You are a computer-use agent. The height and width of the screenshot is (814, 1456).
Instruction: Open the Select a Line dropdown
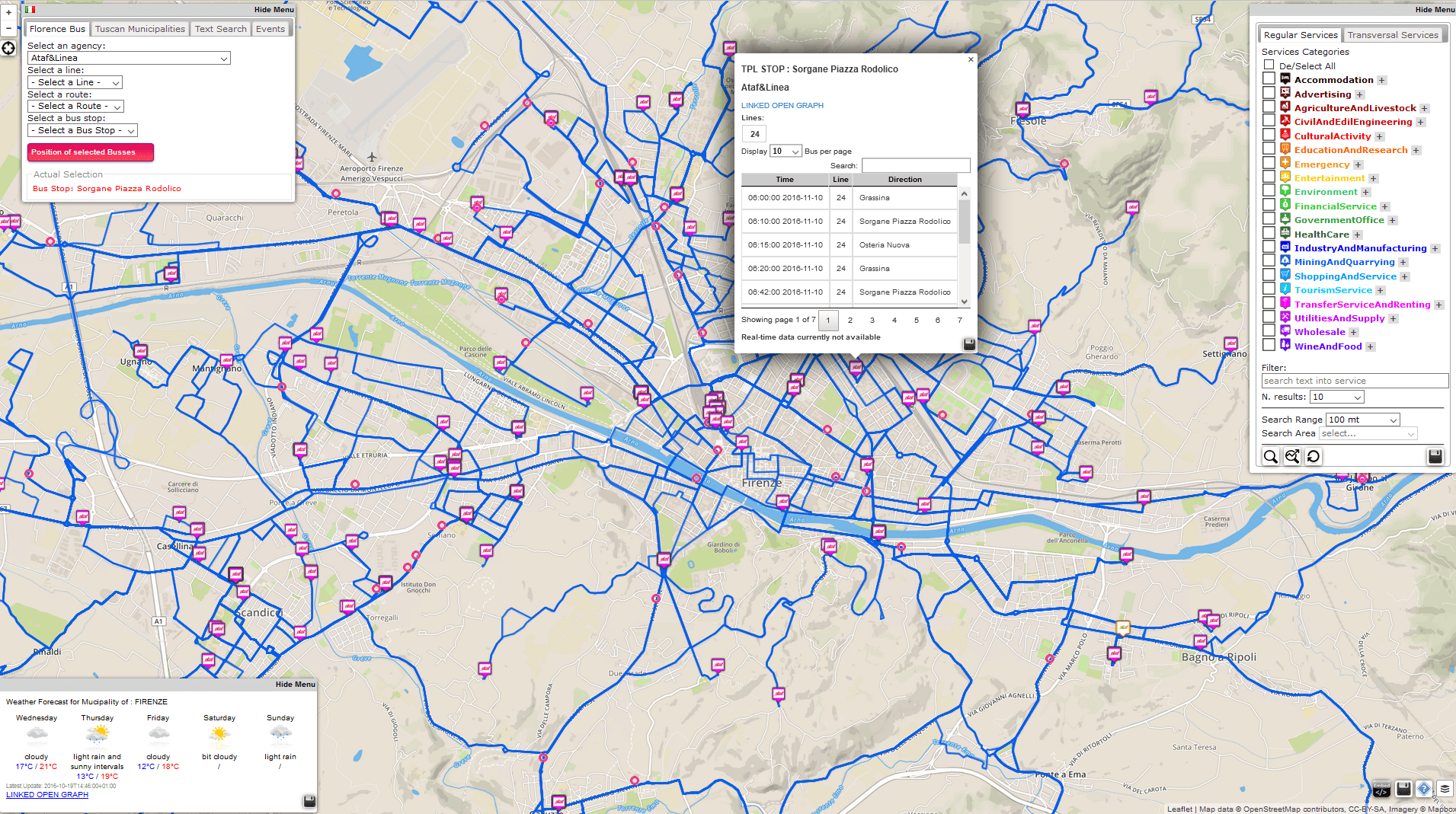pos(74,81)
